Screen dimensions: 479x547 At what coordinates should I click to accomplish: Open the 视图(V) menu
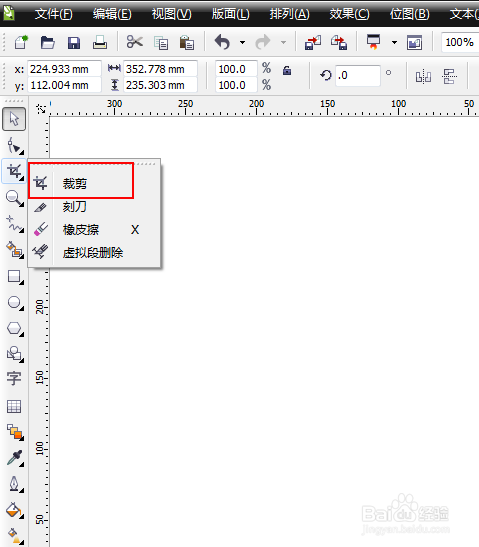click(171, 14)
